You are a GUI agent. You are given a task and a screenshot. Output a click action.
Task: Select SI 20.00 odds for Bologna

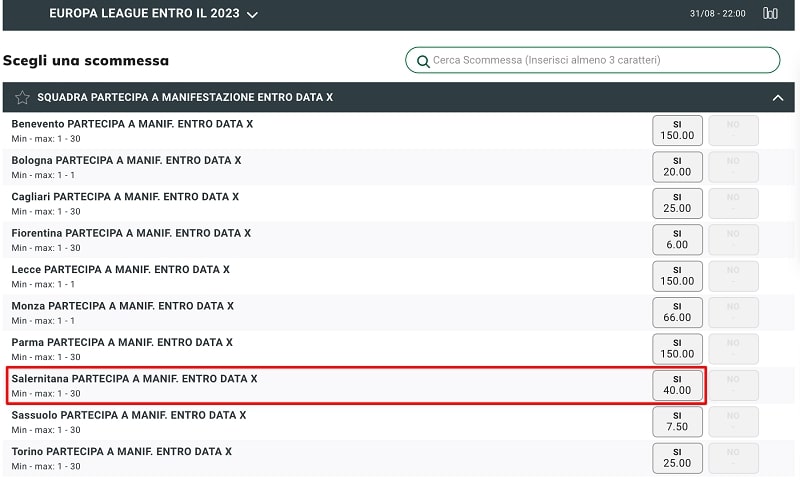[677, 166]
